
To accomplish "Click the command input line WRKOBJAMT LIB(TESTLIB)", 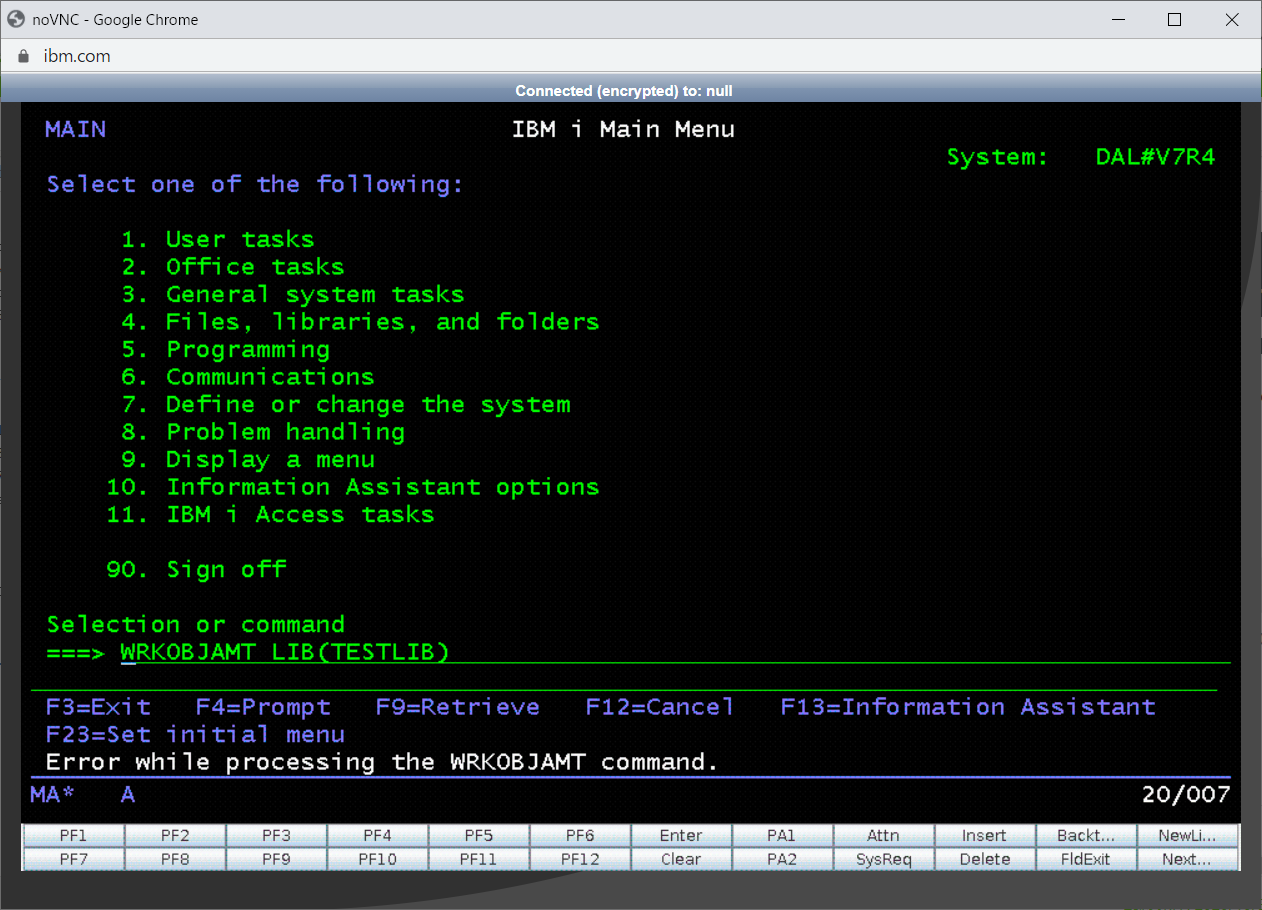I will pyautogui.click(x=675, y=652).
